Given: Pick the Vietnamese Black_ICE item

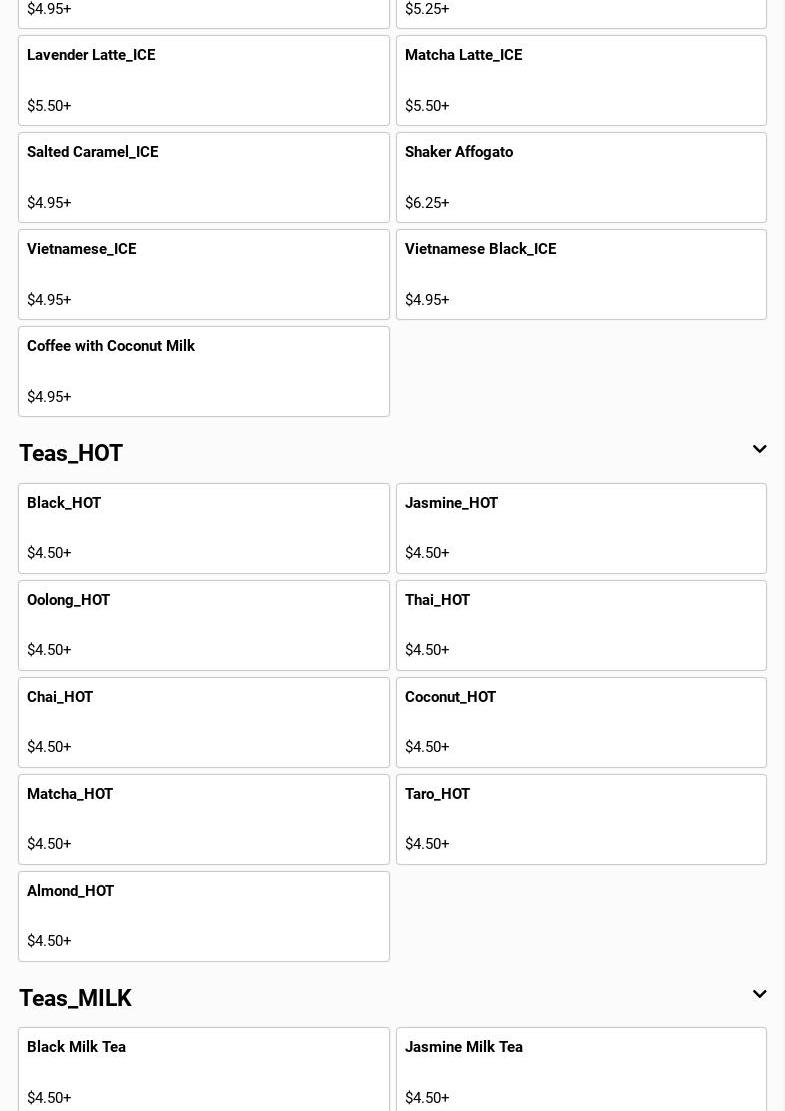Looking at the screenshot, I should click(581, 275).
